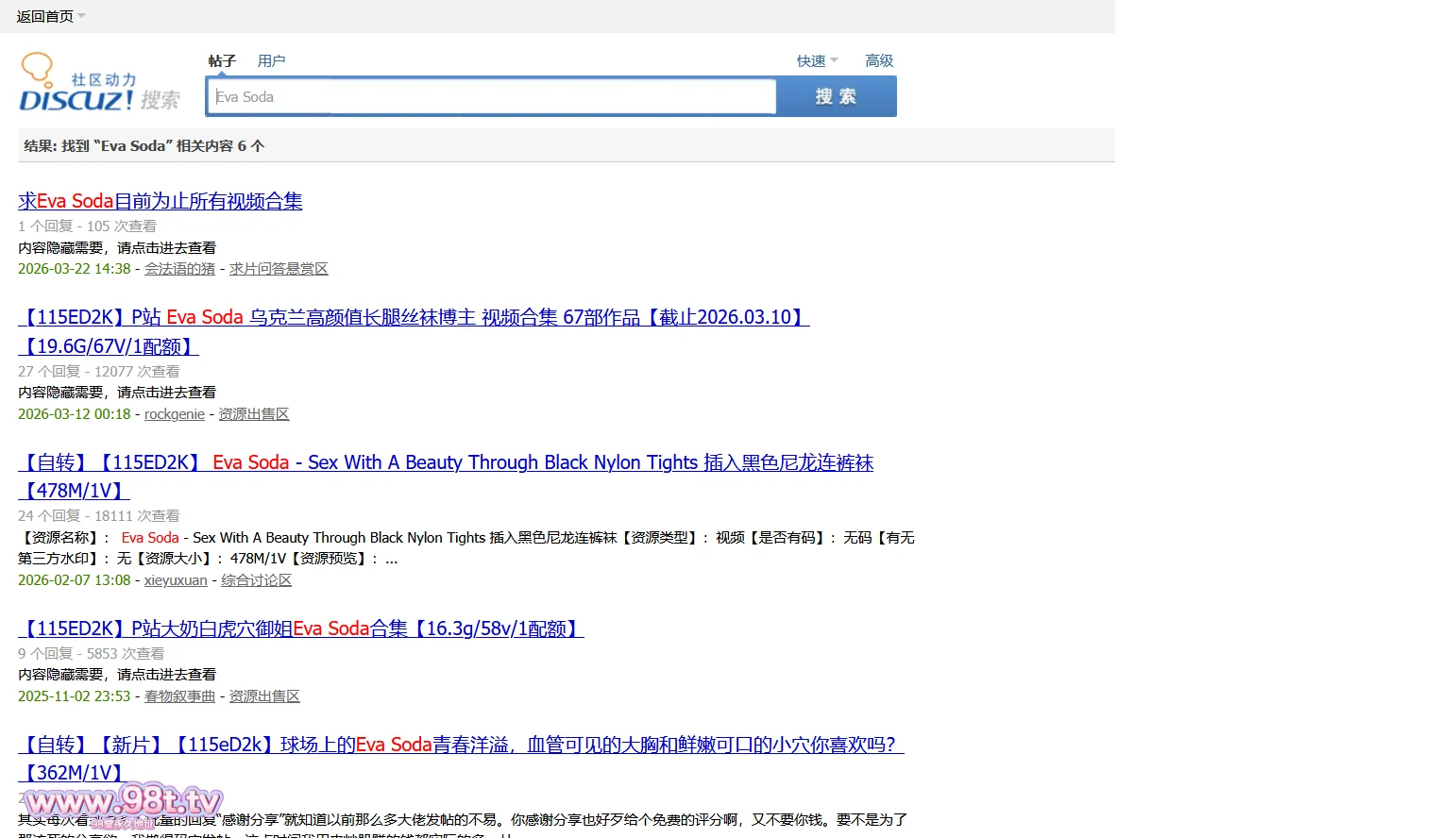Screen dimensions: 1456x838
Task: Open the post title ending in 478M/1V
Action: click(446, 477)
